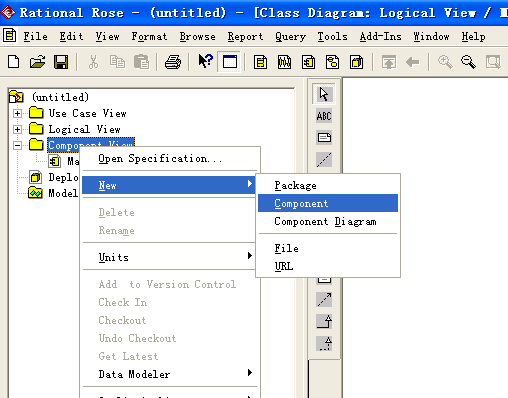Image resolution: width=508 pixels, height=398 pixels.
Task: Click the New file toolbar icon
Action: 14,62
